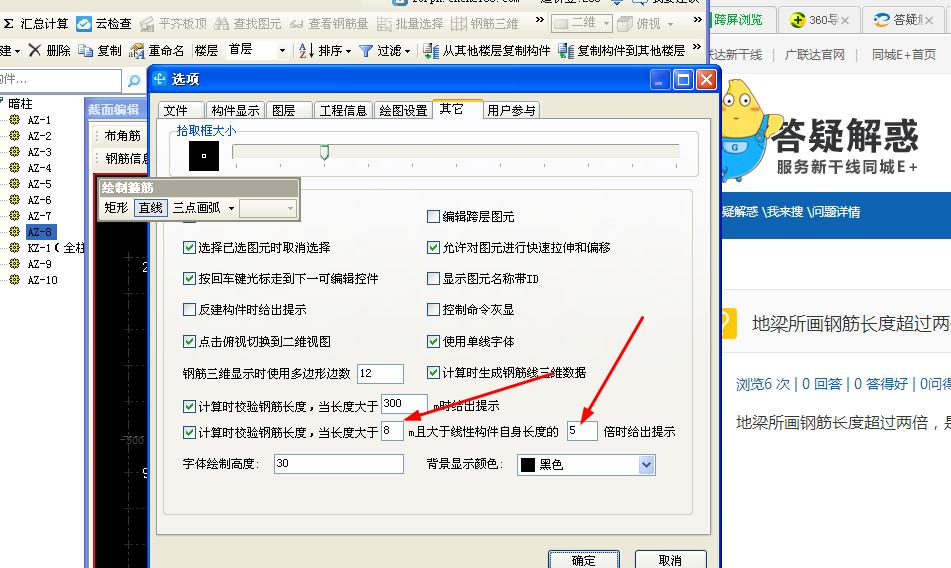Open 钢筋三维 view icon
Screen dimensions: 951x568
pos(459,24)
